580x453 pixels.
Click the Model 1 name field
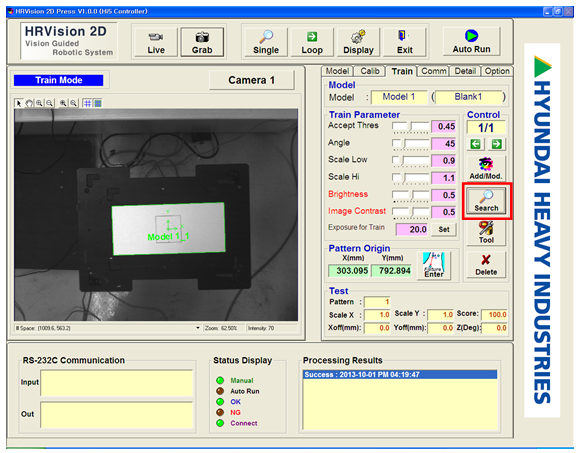(399, 97)
